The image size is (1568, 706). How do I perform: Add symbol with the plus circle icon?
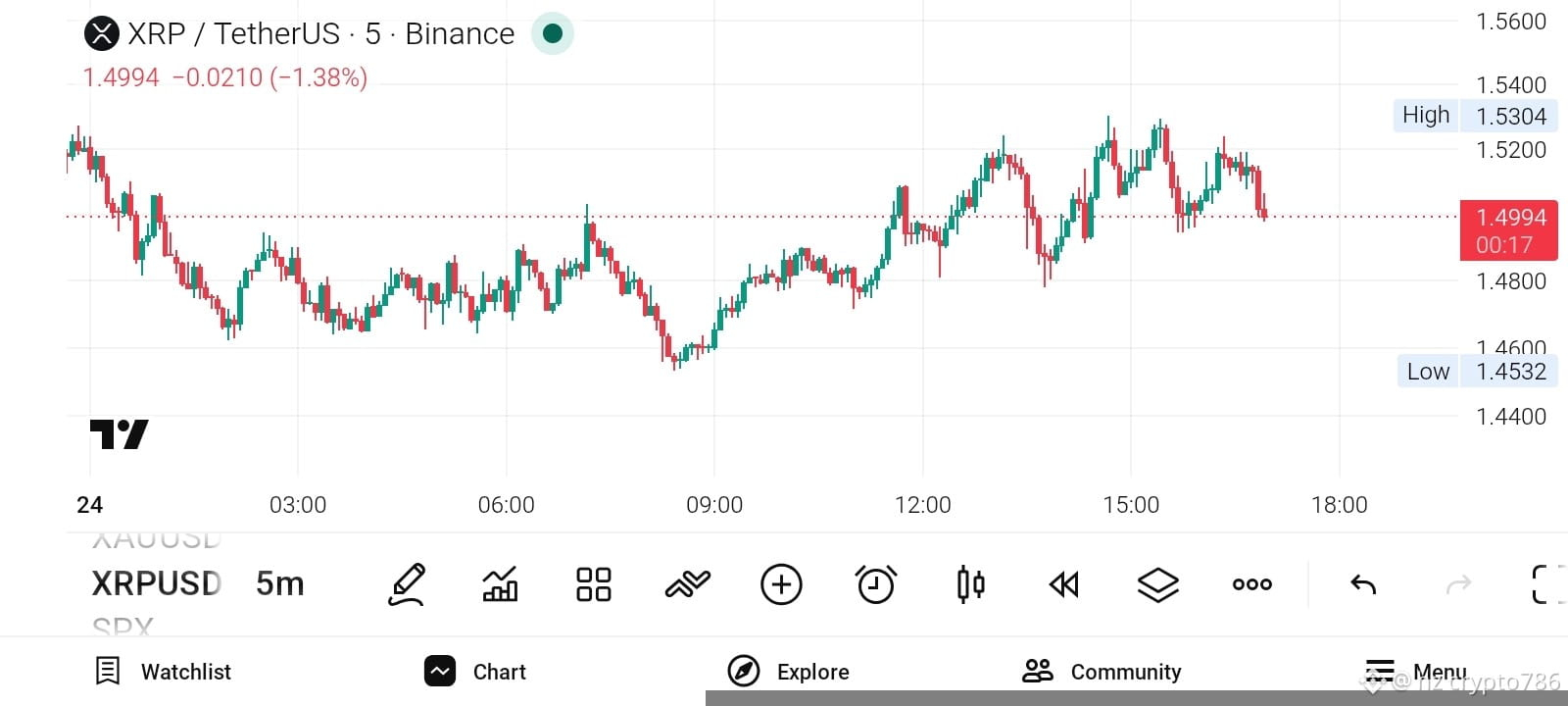click(781, 584)
